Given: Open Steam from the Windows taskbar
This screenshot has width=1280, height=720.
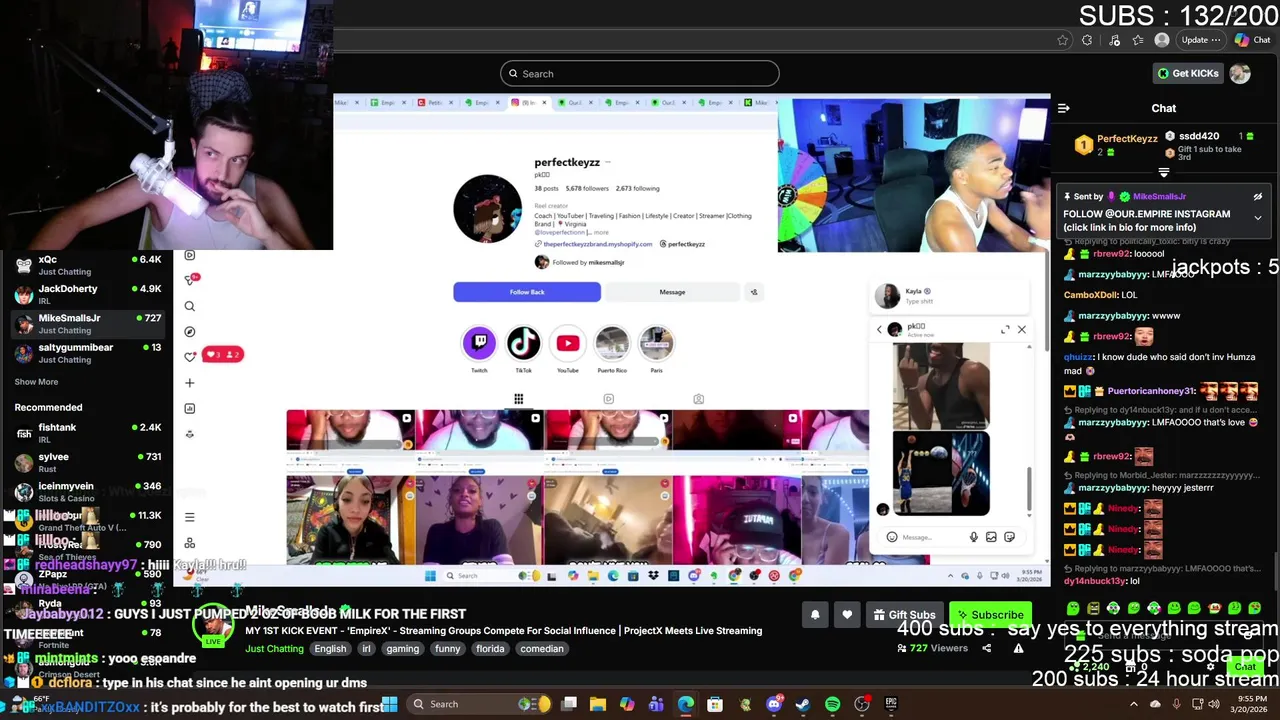Looking at the screenshot, I should coord(803,704).
